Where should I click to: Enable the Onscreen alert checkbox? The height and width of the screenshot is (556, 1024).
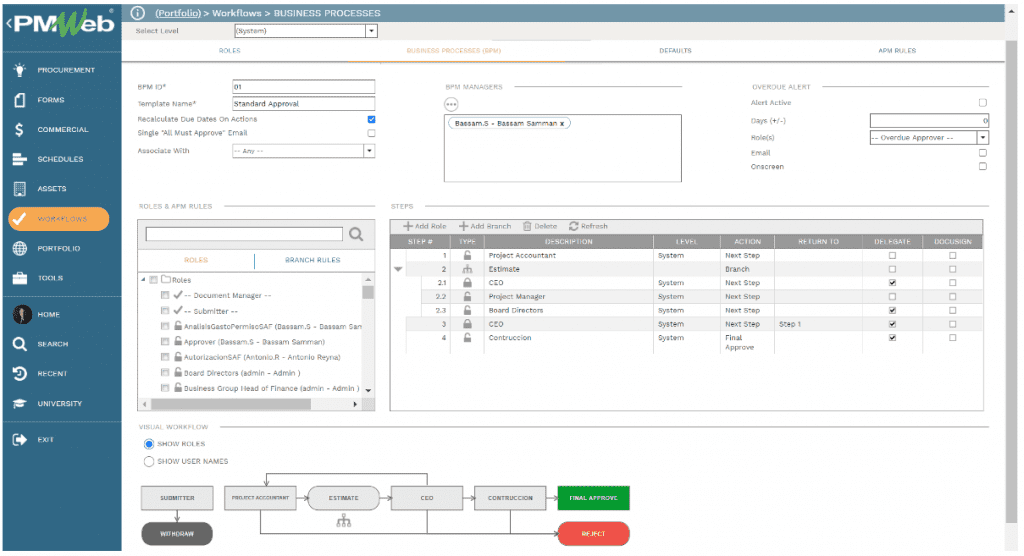pos(983,167)
